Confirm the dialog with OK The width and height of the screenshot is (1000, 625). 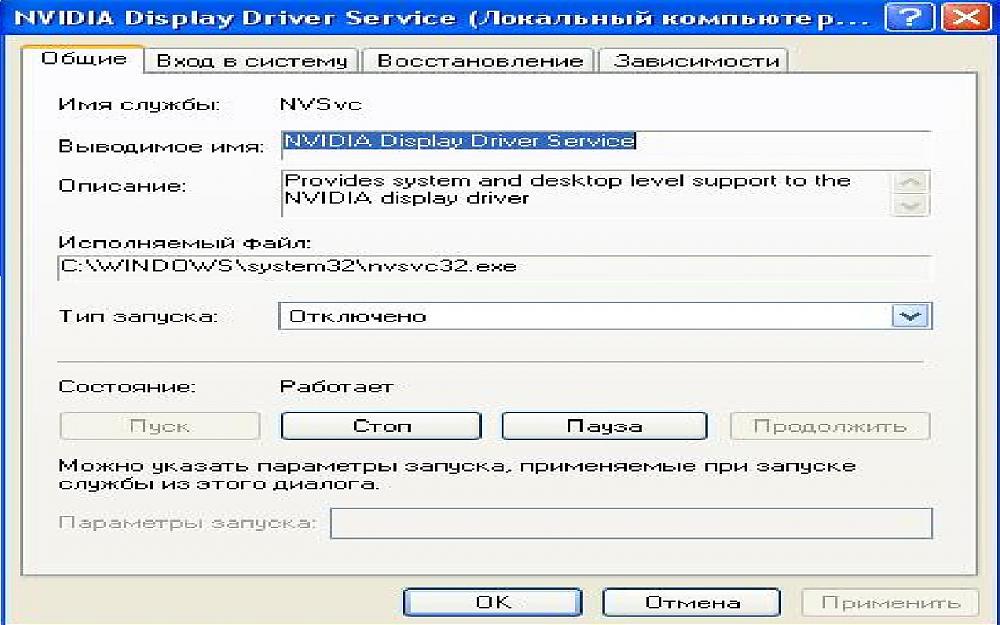coord(492,602)
